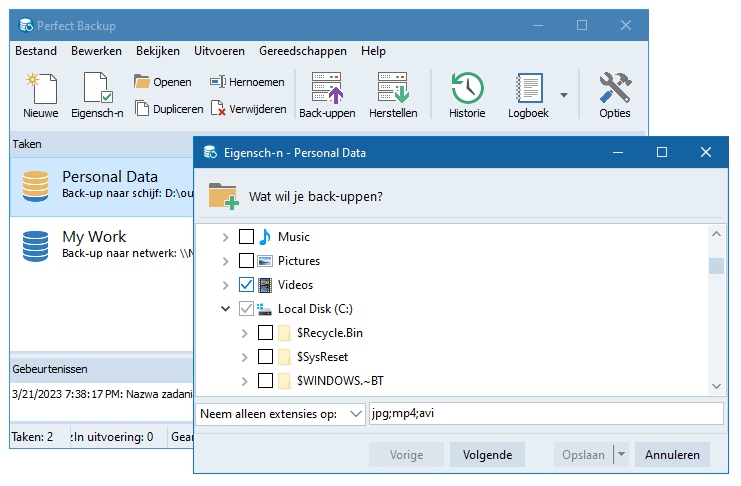Click the Music note icon
Viewport: 741px width, 486px height.
pos(265,236)
